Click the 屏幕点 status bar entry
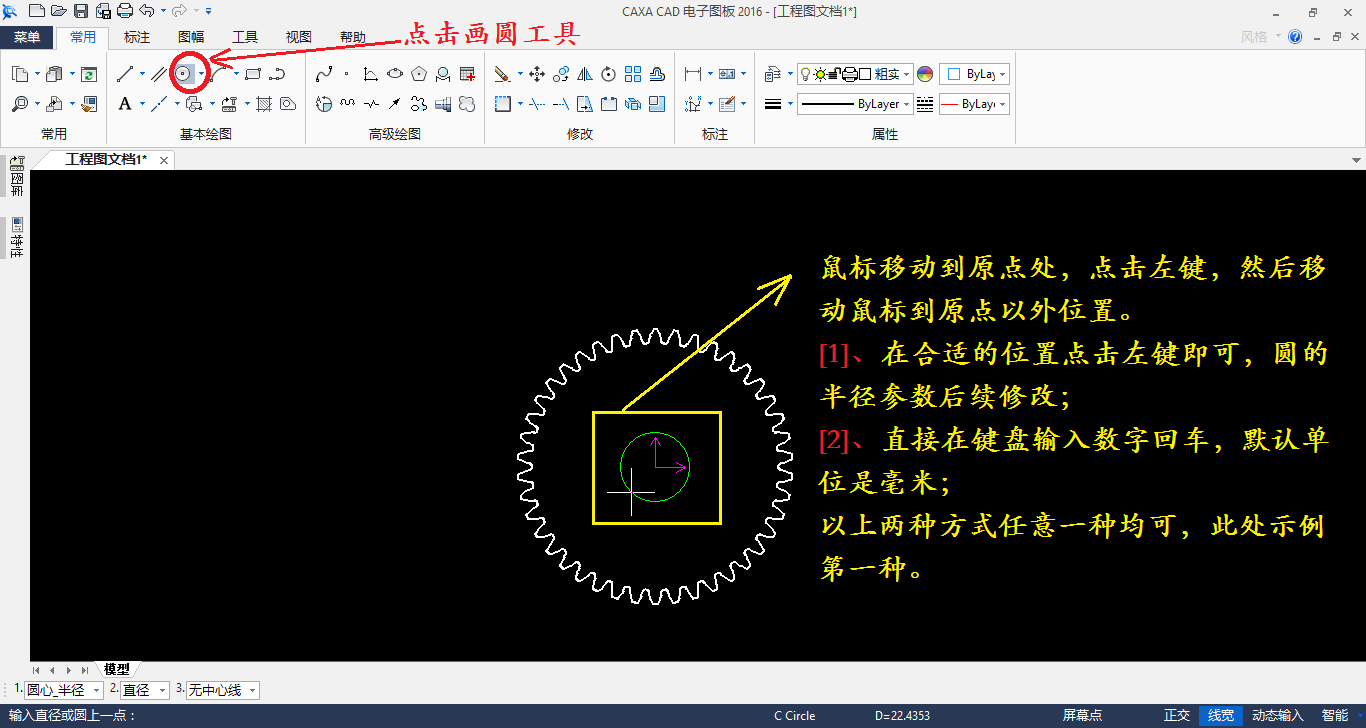Viewport: 1366px width, 728px height. 1082,716
